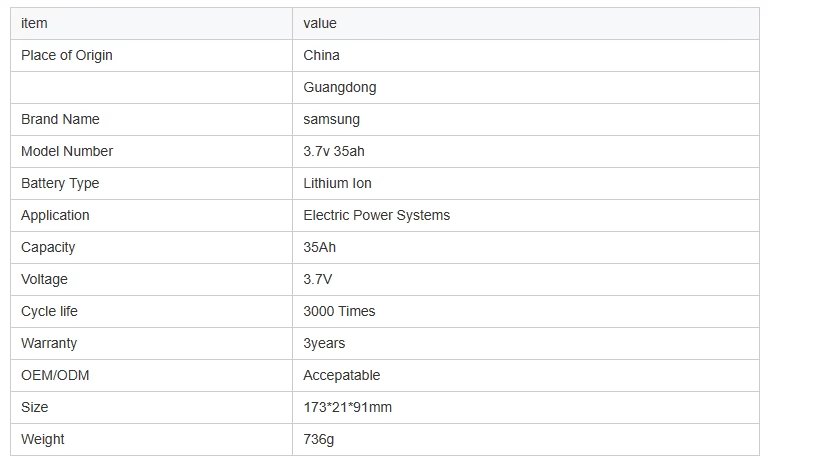Click the 'Guangdong' value cell
819x466 pixels.
526,87
